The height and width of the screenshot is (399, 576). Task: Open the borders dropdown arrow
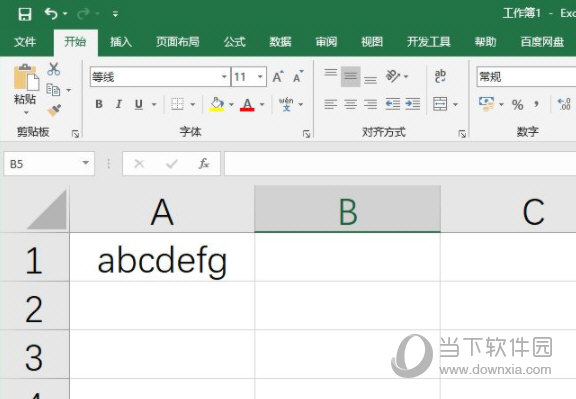tap(193, 105)
